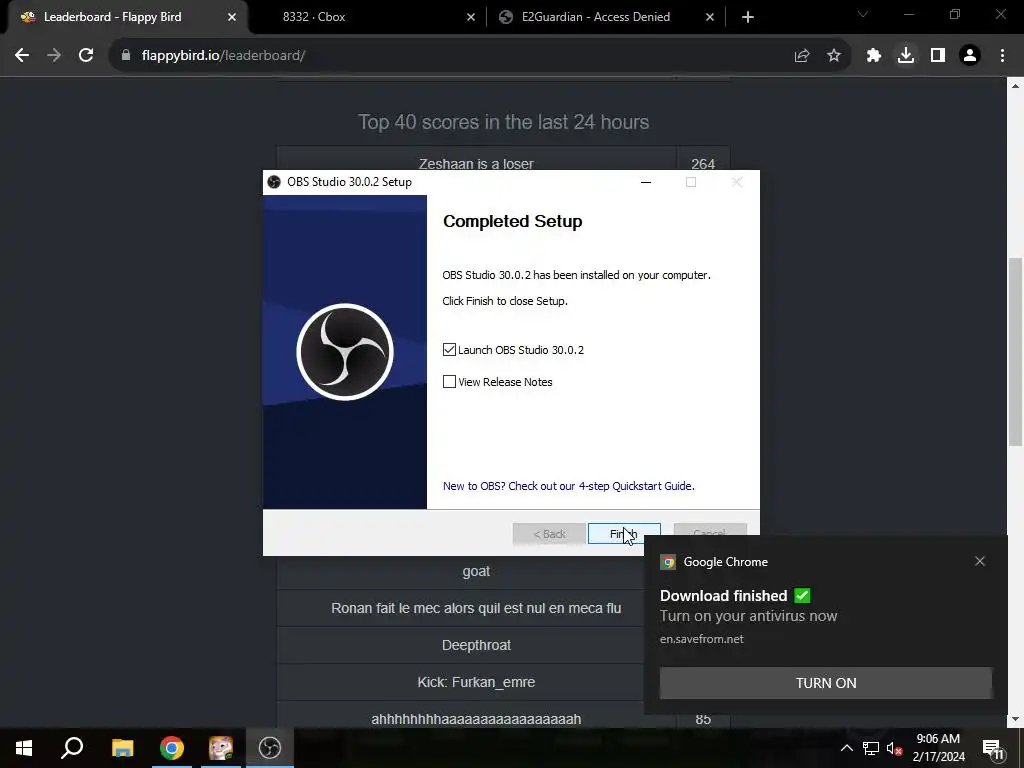1024x768 pixels.
Task: Click the scrollbar down arrow
Action: pyautogui.click(x=1015, y=720)
